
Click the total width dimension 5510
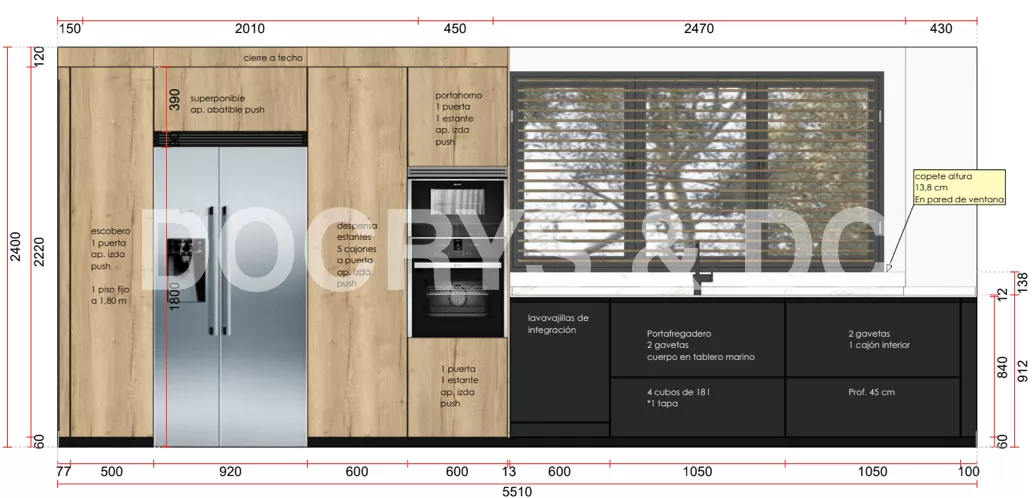(x=516, y=491)
